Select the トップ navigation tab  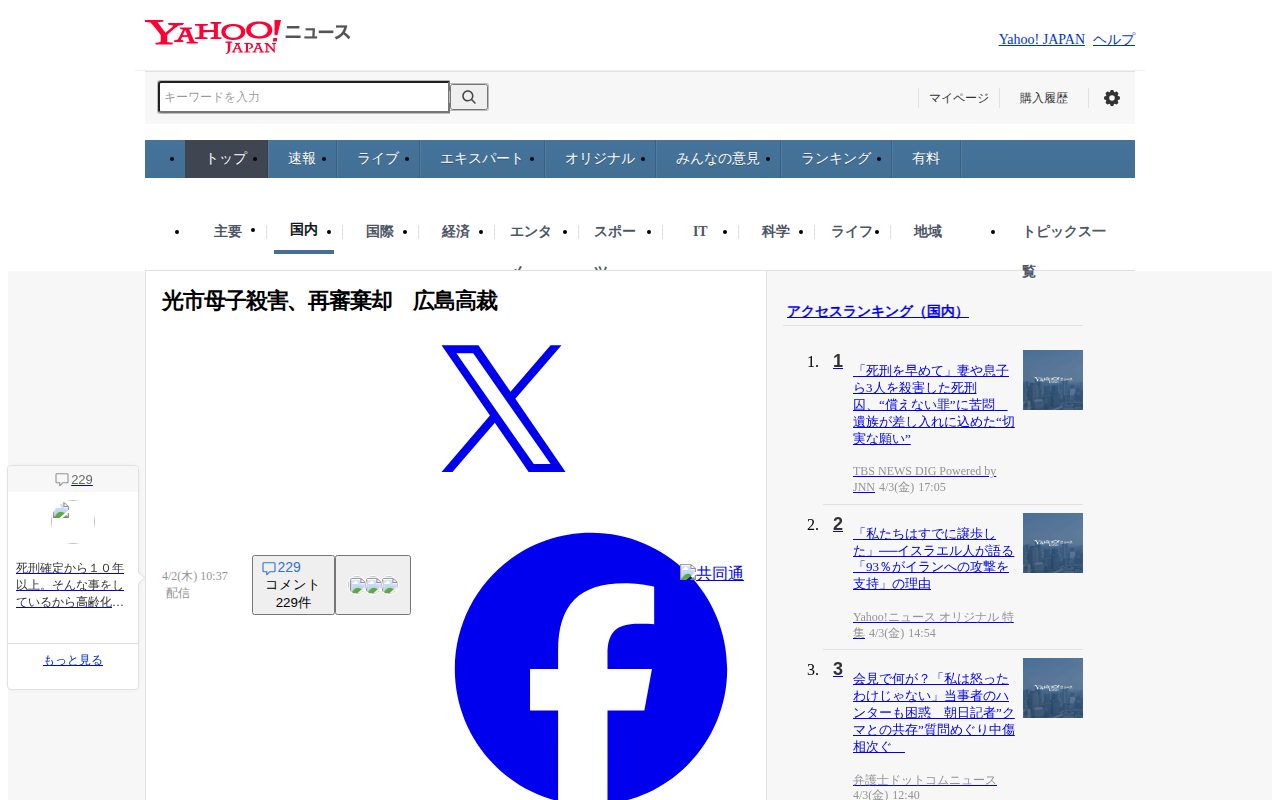point(226,159)
